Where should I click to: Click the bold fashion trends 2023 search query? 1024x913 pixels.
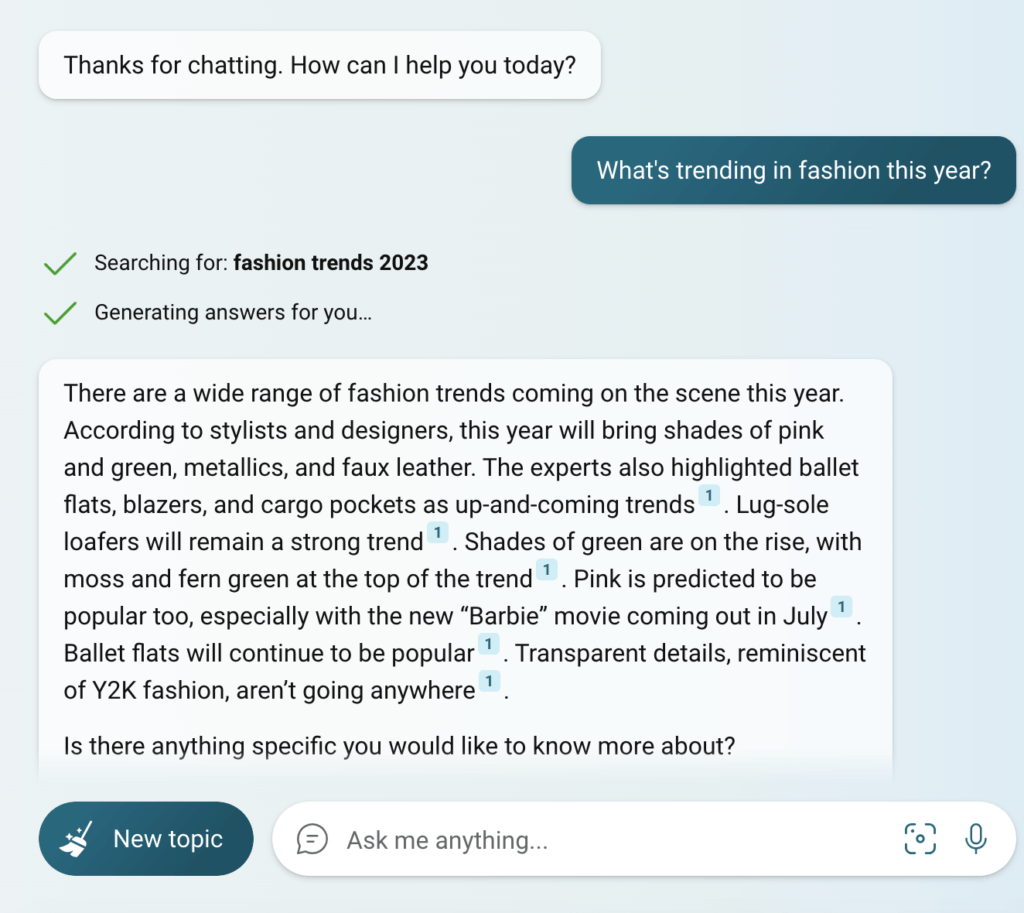point(330,263)
